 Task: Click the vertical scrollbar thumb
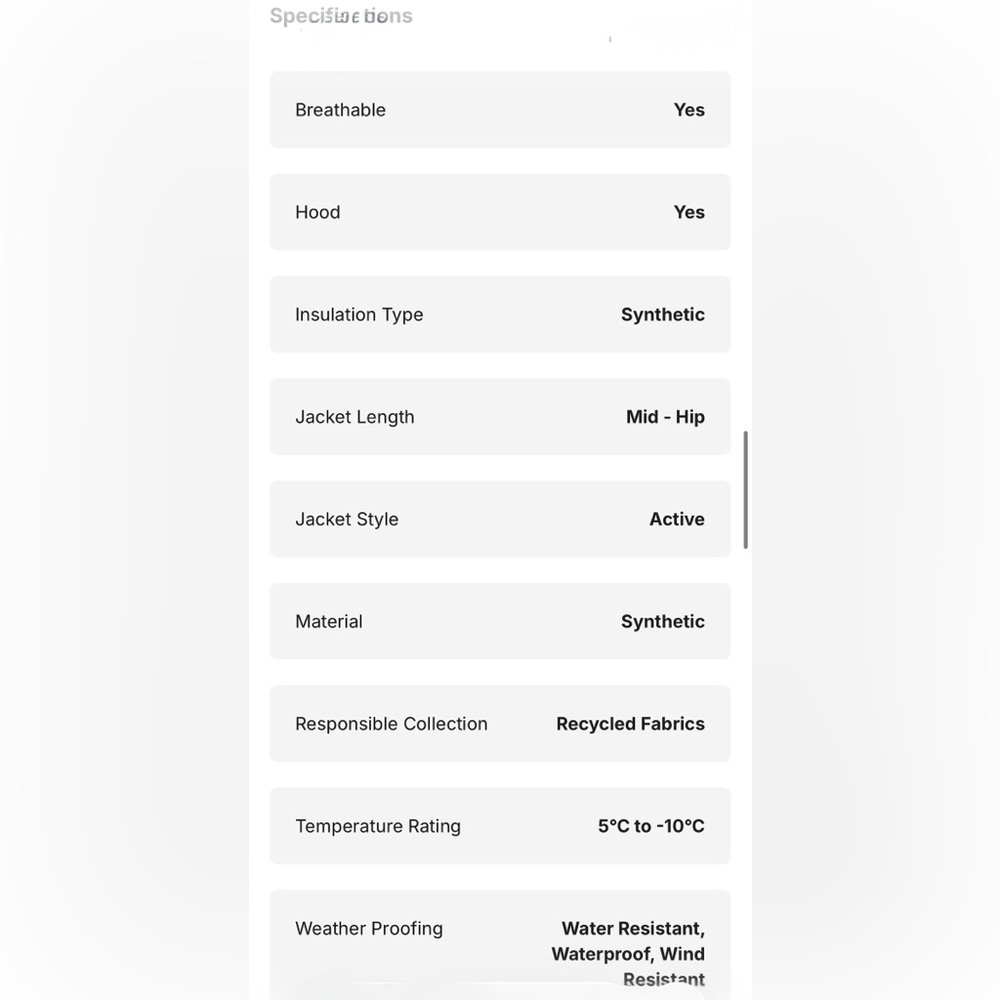[x=746, y=490]
